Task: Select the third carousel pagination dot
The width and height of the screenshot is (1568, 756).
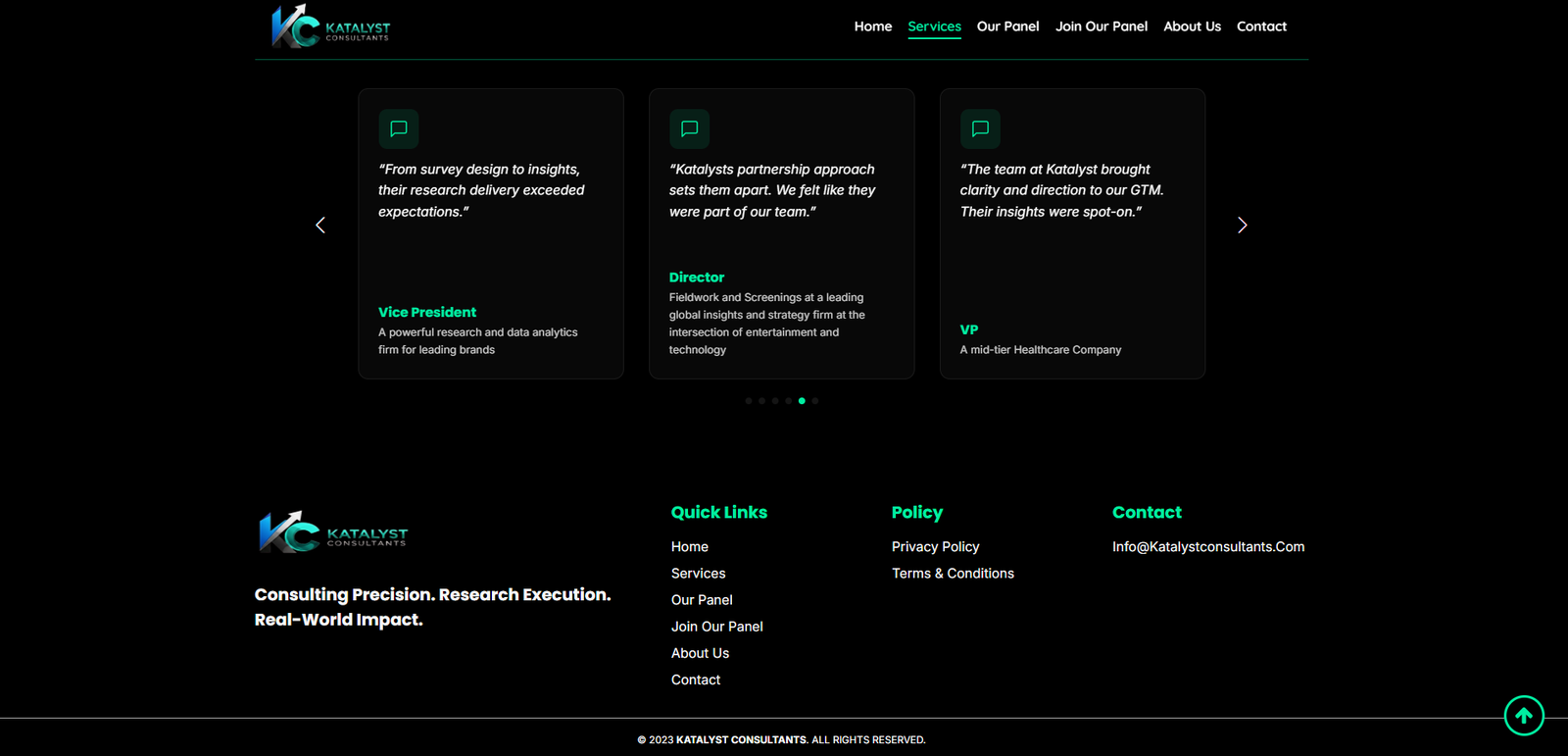Action: pos(775,401)
